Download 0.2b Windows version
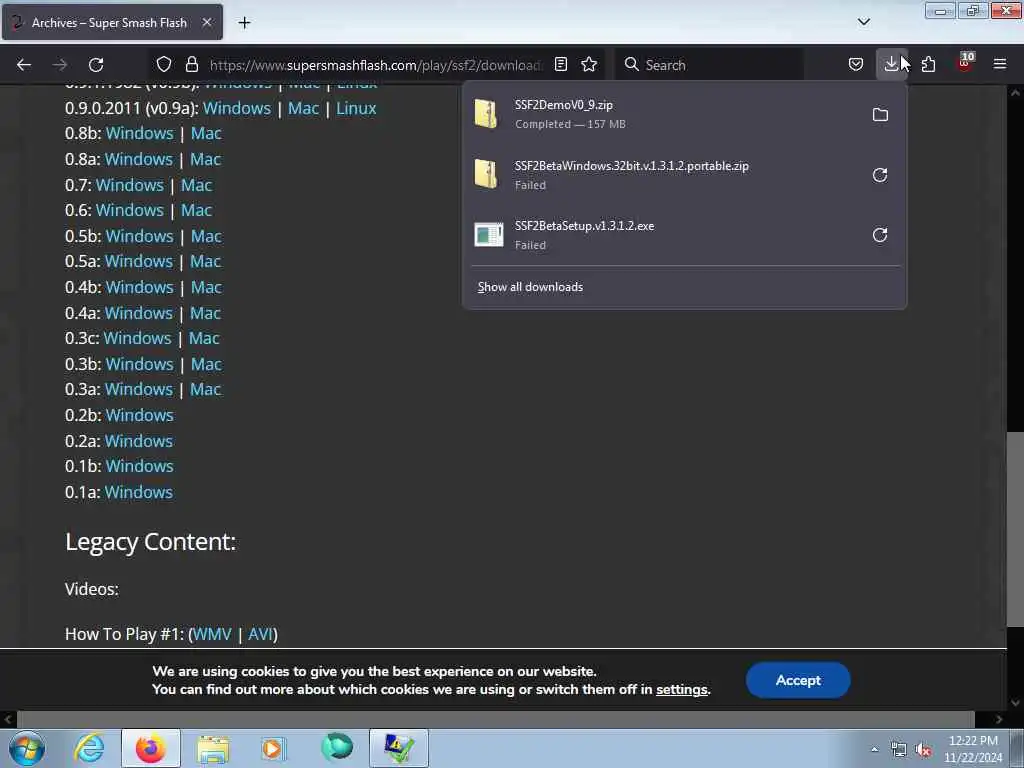The height and width of the screenshot is (768, 1024). click(x=139, y=415)
